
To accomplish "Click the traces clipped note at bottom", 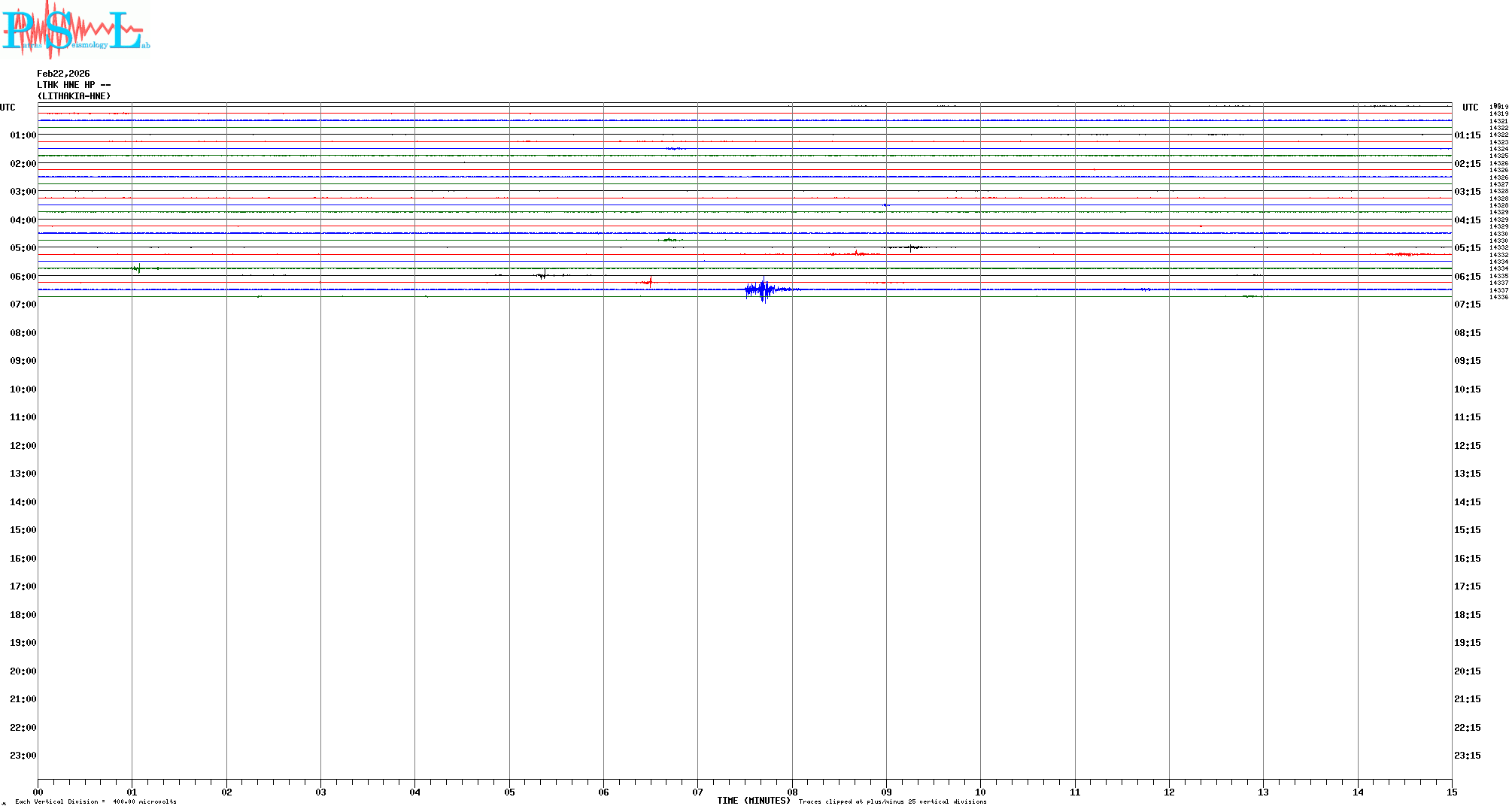I will pos(892,801).
